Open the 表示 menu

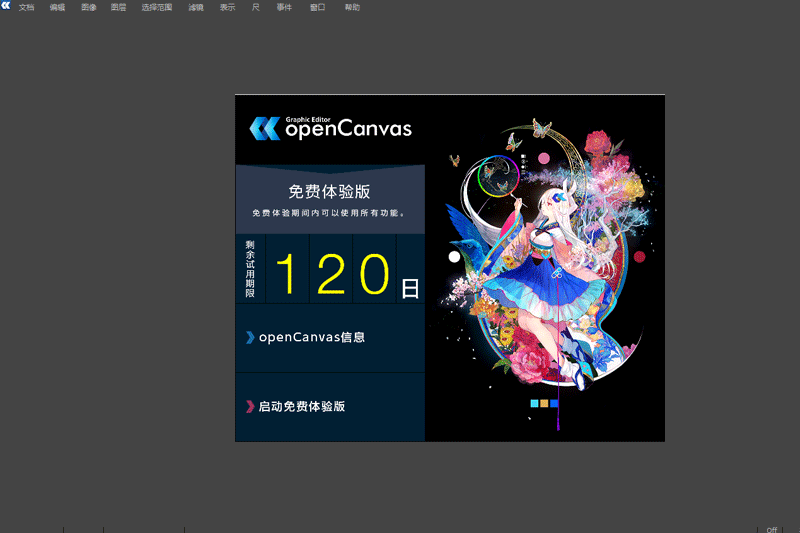coord(227,8)
